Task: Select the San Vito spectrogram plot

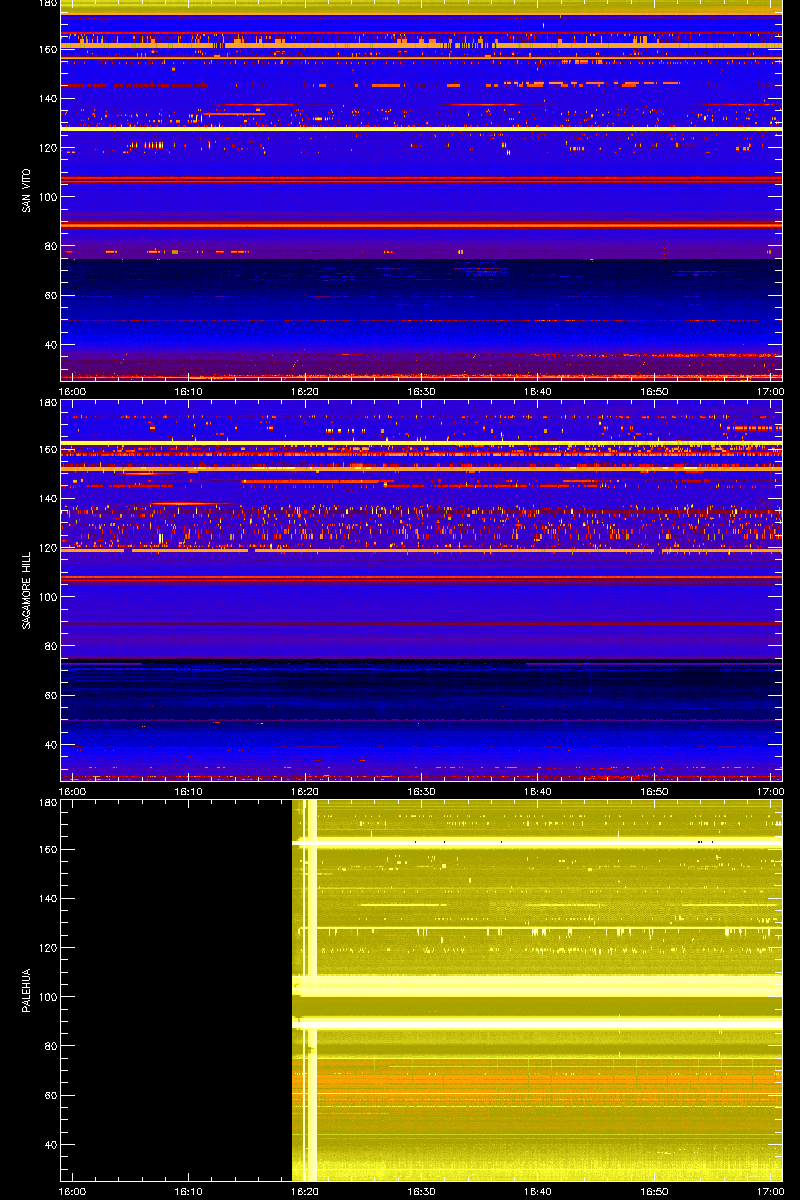Action: (x=421, y=190)
